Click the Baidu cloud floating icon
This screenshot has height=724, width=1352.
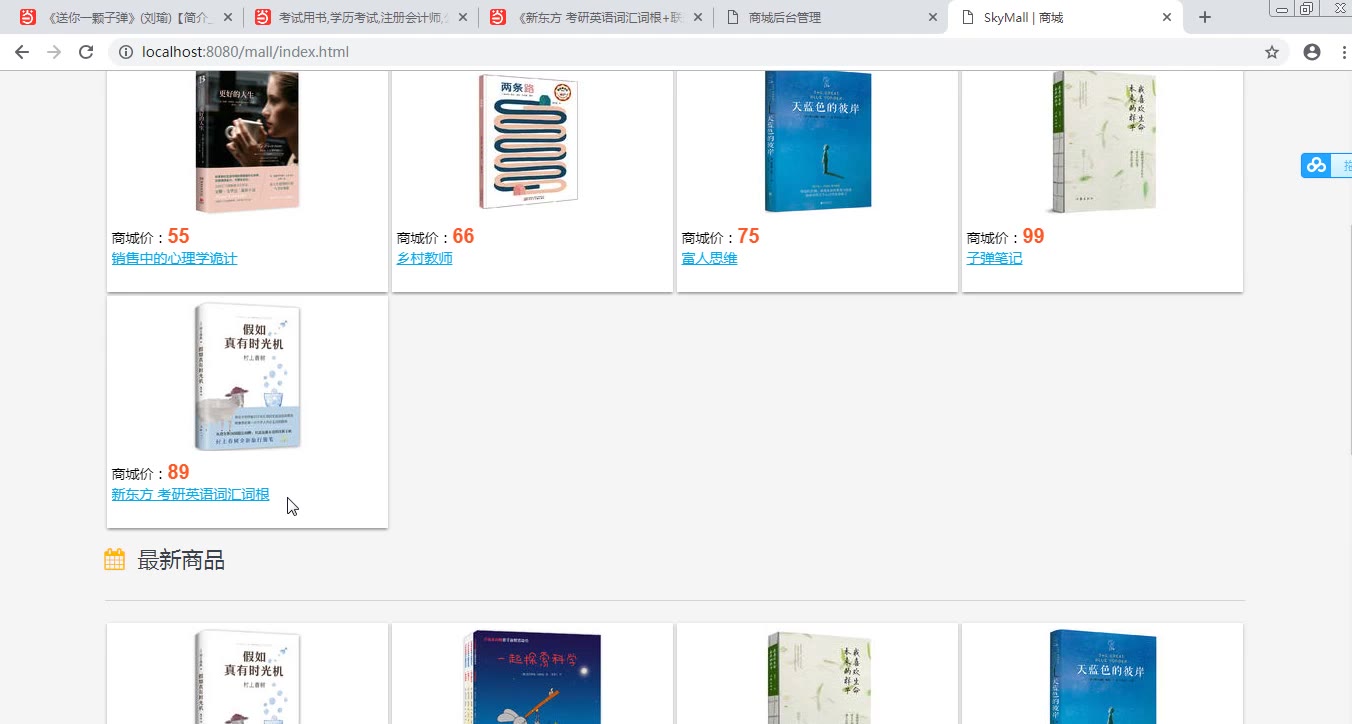point(1316,166)
